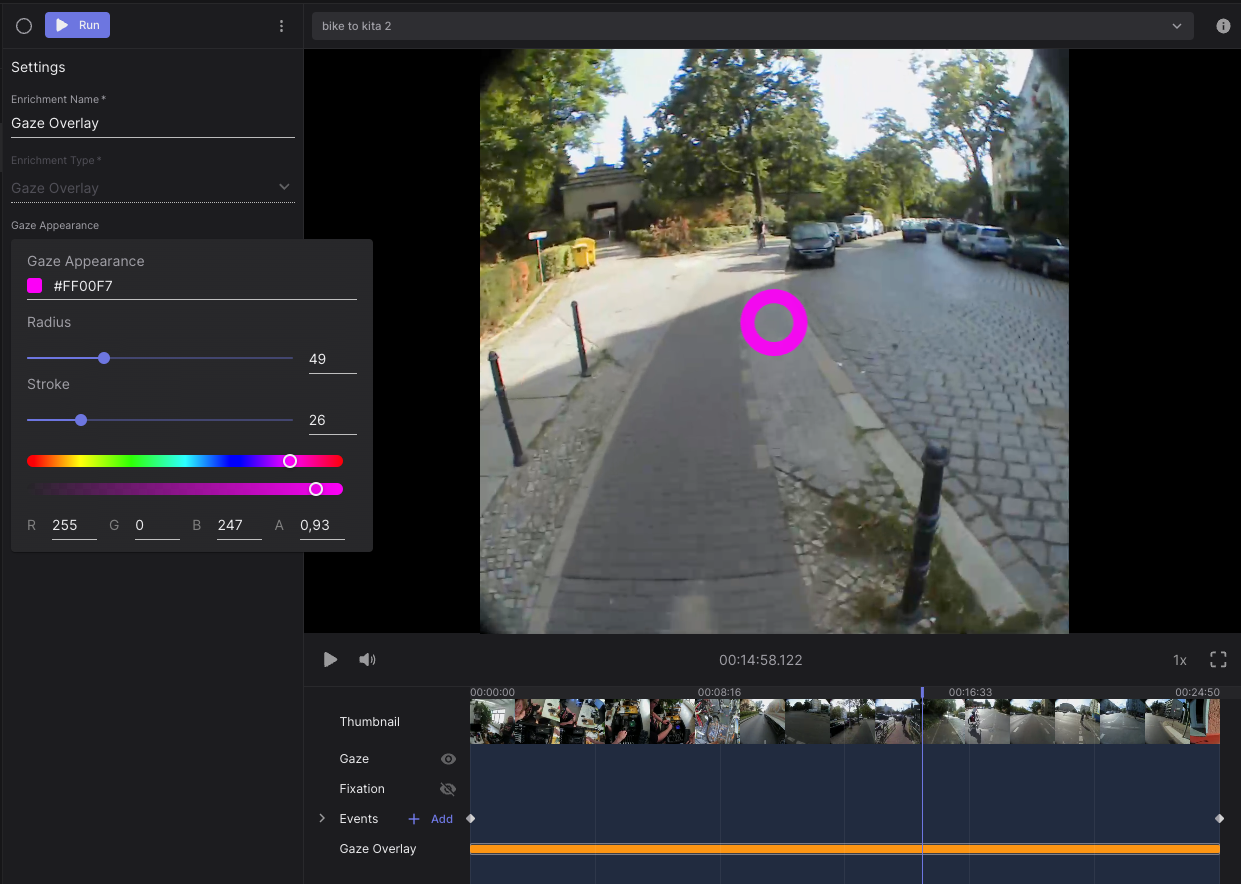Click the 00:00:00 timeline label
Screen dimensions: 1241x884
(x=492, y=692)
